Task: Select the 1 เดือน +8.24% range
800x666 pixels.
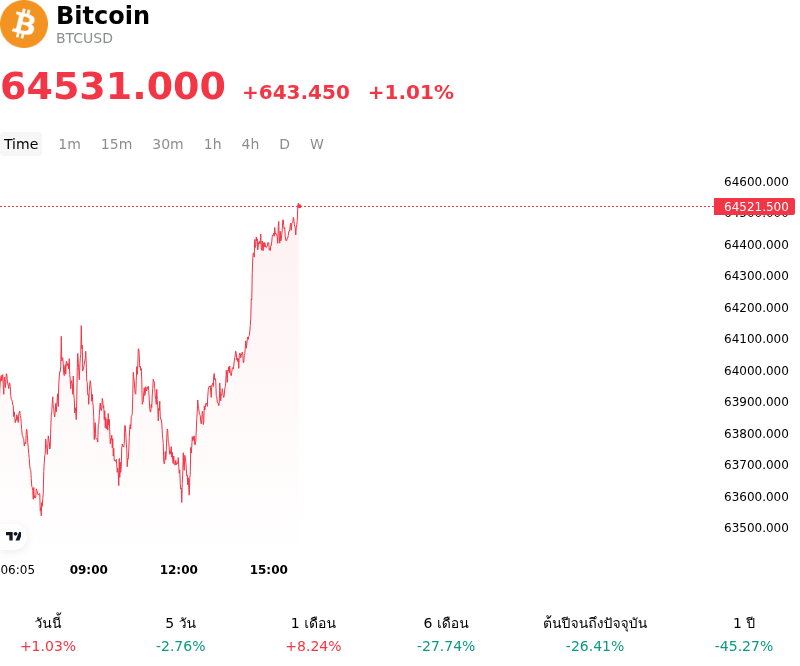Action: coord(313,634)
